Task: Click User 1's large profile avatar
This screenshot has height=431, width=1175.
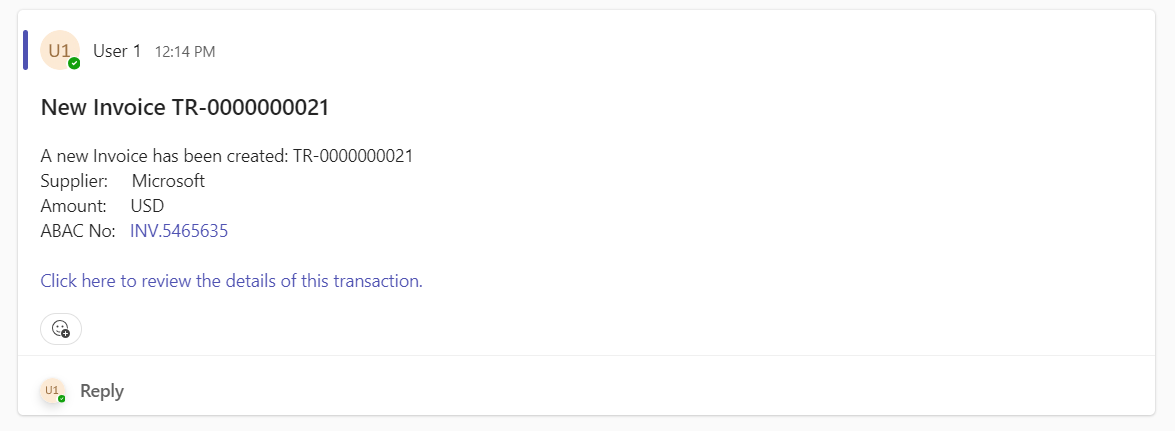Action: point(59,50)
